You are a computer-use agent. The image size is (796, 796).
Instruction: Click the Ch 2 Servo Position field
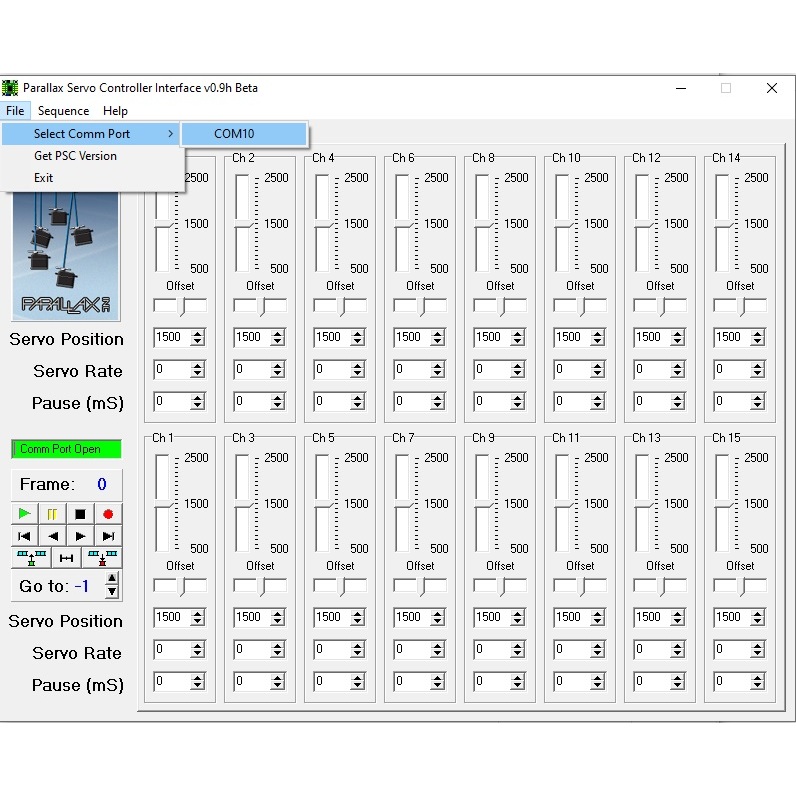coord(259,337)
